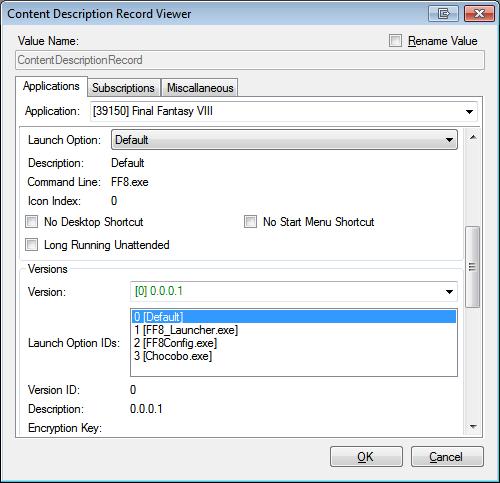Switch to the Subscriptions tab
The image size is (500, 483).
pos(123,88)
